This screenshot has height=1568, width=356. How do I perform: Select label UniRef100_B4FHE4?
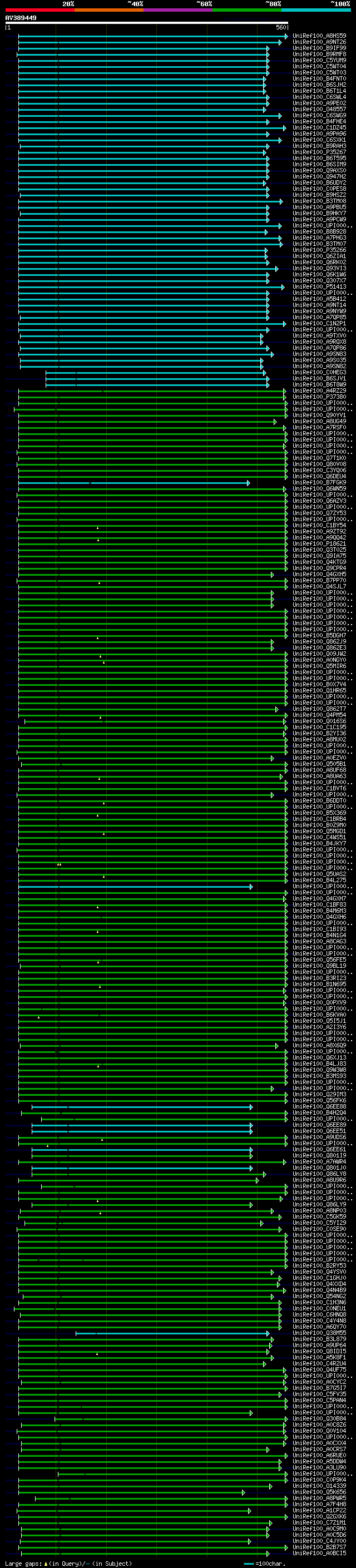(319, 121)
